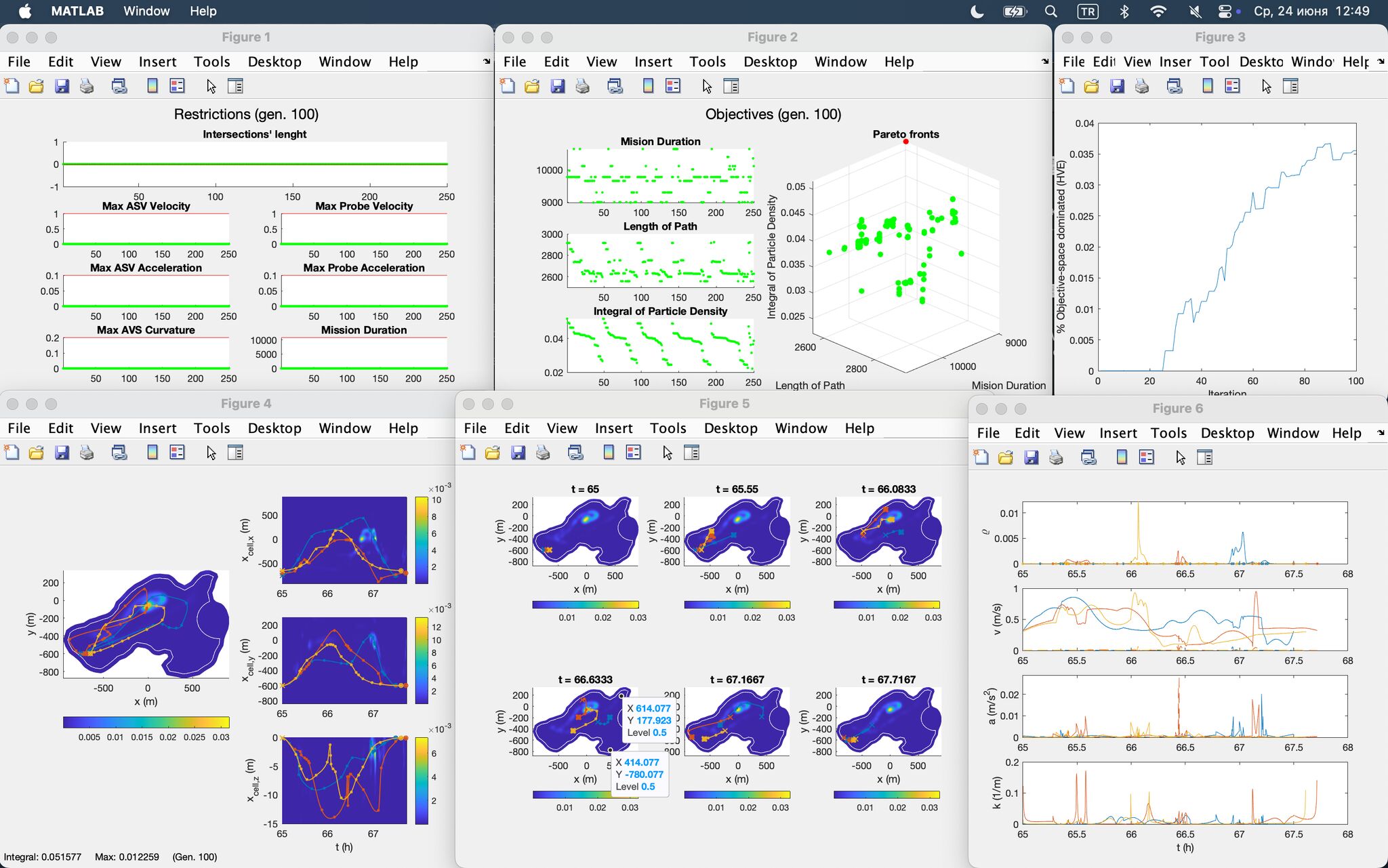Dock Figure 6 using the corner arrow
This screenshot has height=868, width=1388.
pos(1381,433)
